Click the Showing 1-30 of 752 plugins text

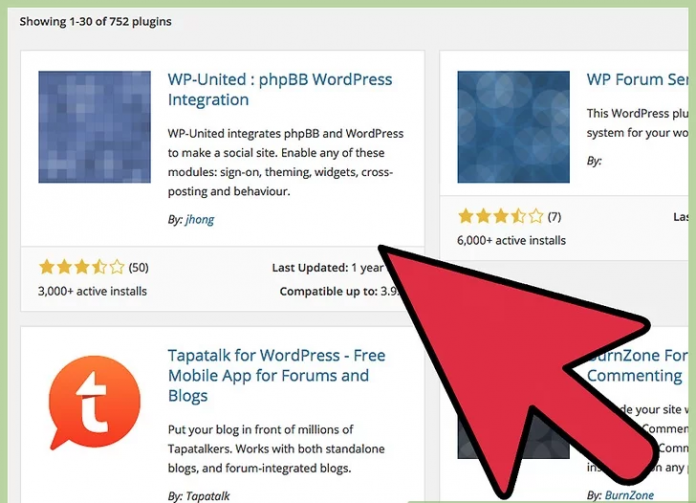(95, 22)
